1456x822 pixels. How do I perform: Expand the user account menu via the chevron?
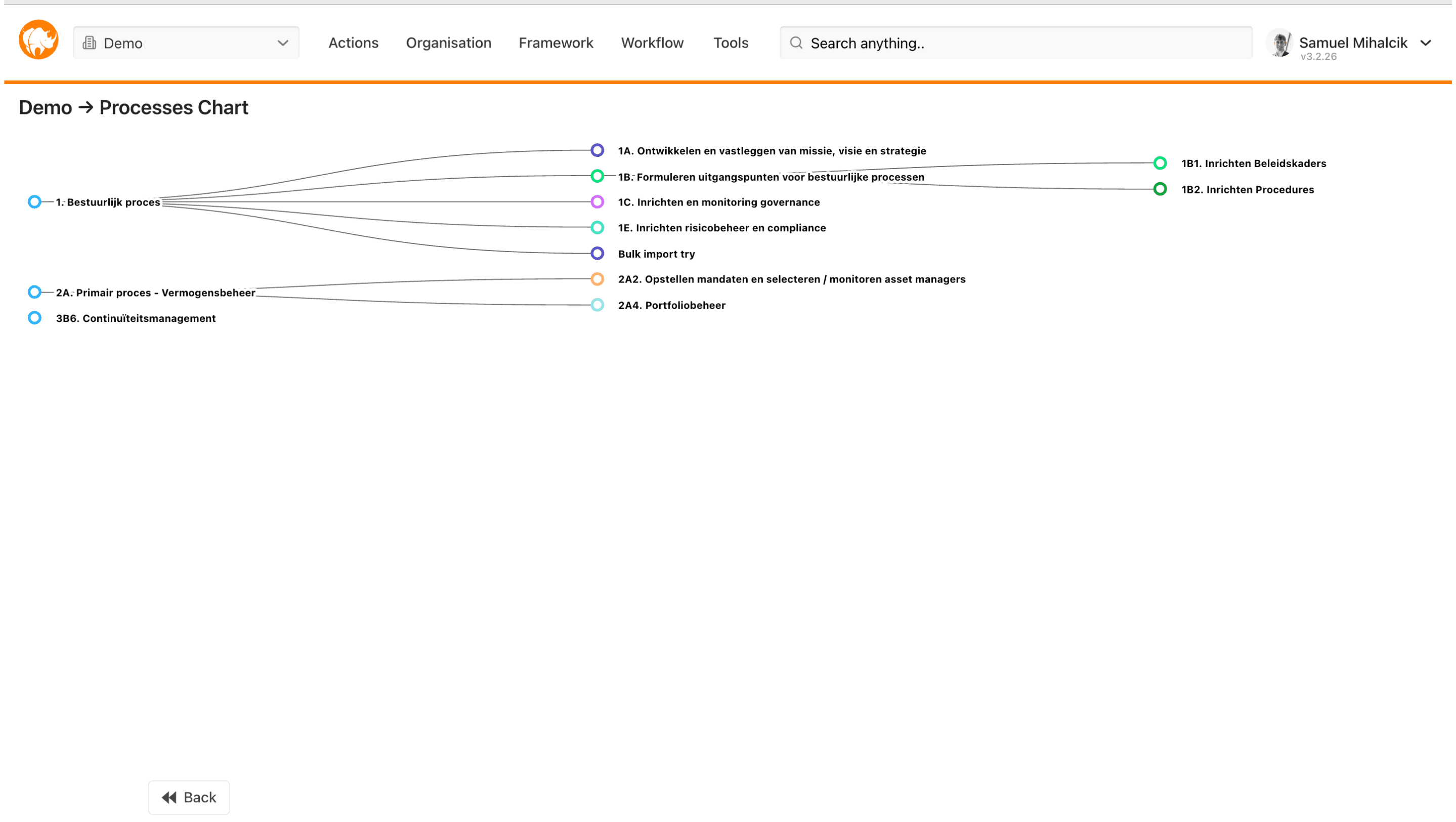coord(1427,43)
